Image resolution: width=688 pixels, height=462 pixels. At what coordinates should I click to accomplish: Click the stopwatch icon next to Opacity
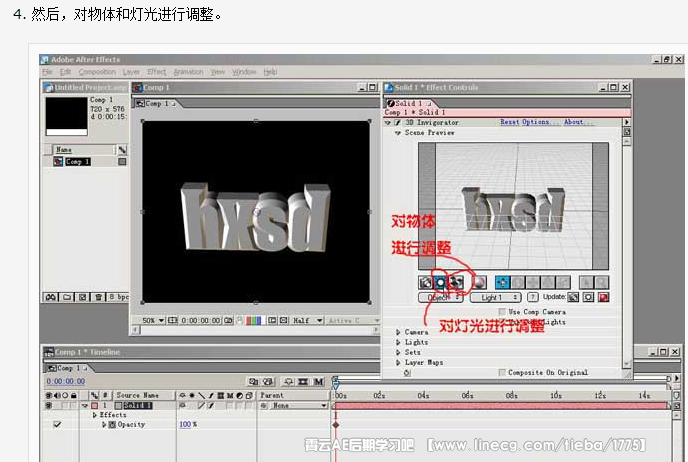coord(112,425)
